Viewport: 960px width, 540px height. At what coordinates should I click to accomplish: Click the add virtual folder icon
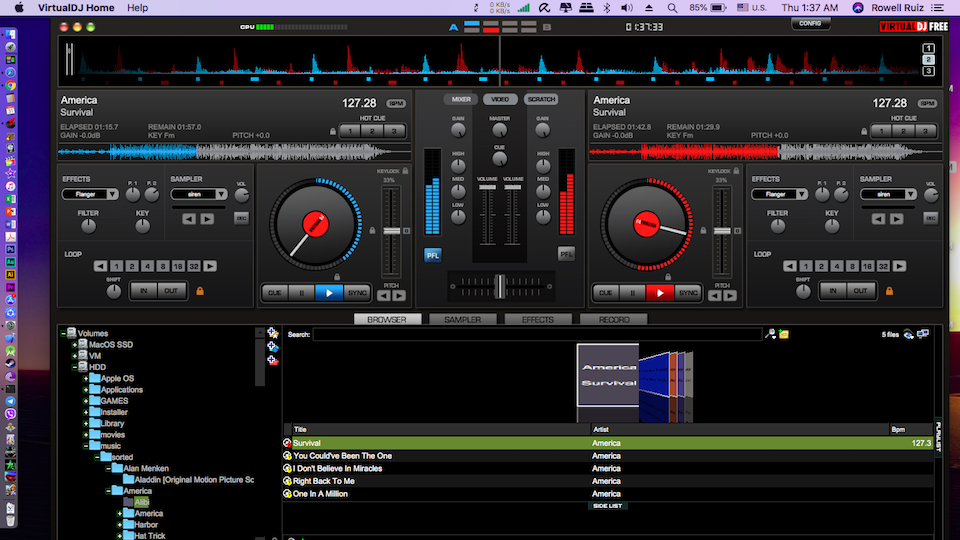point(273,347)
